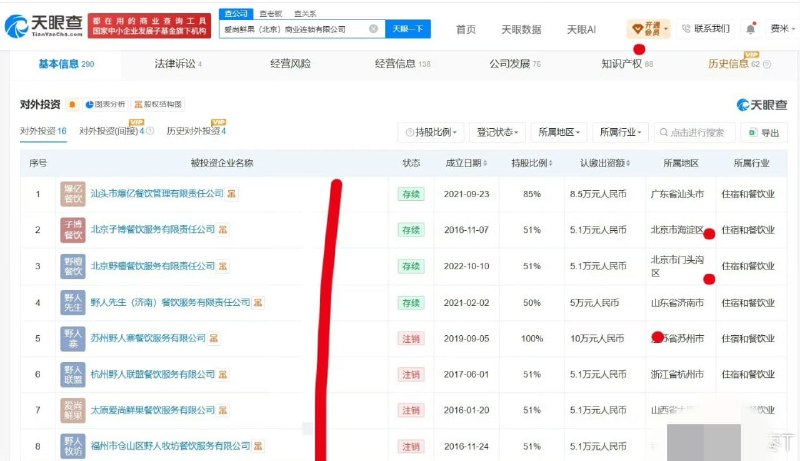The height and width of the screenshot is (461, 800).
Task: Open 天眼数据 in top navigation
Action: [521, 30]
